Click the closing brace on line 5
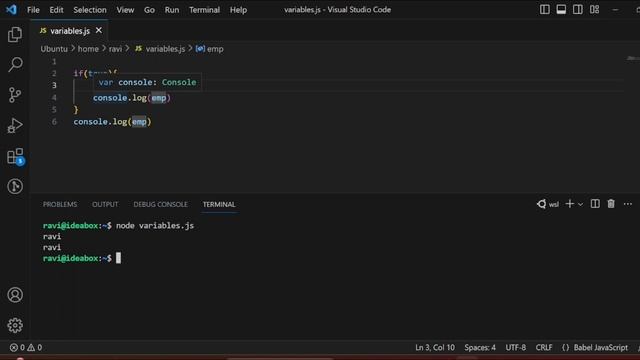The image size is (640, 360). point(76,109)
